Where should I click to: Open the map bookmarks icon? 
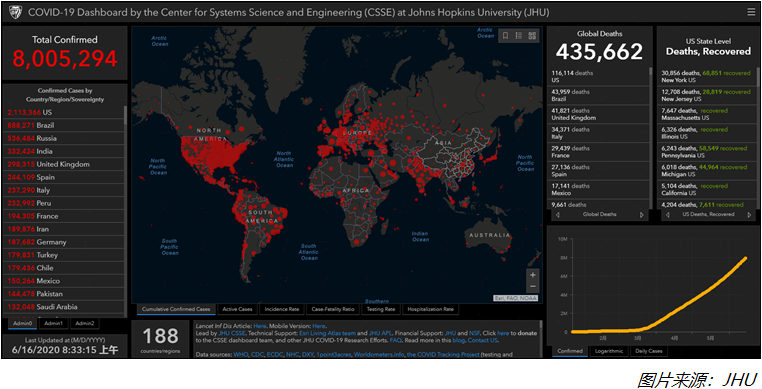pos(505,35)
